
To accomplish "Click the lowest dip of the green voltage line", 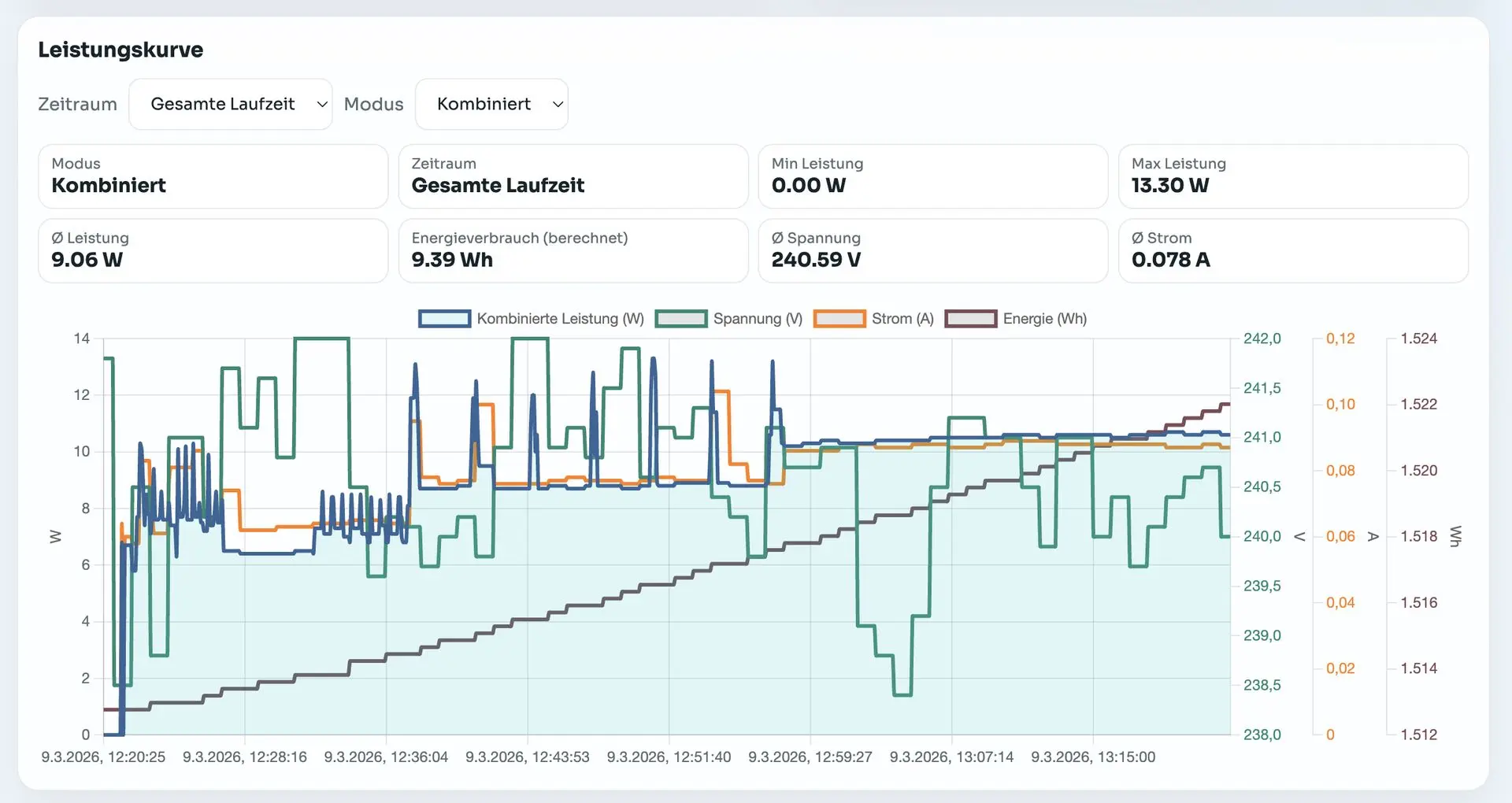I will coord(902,694).
